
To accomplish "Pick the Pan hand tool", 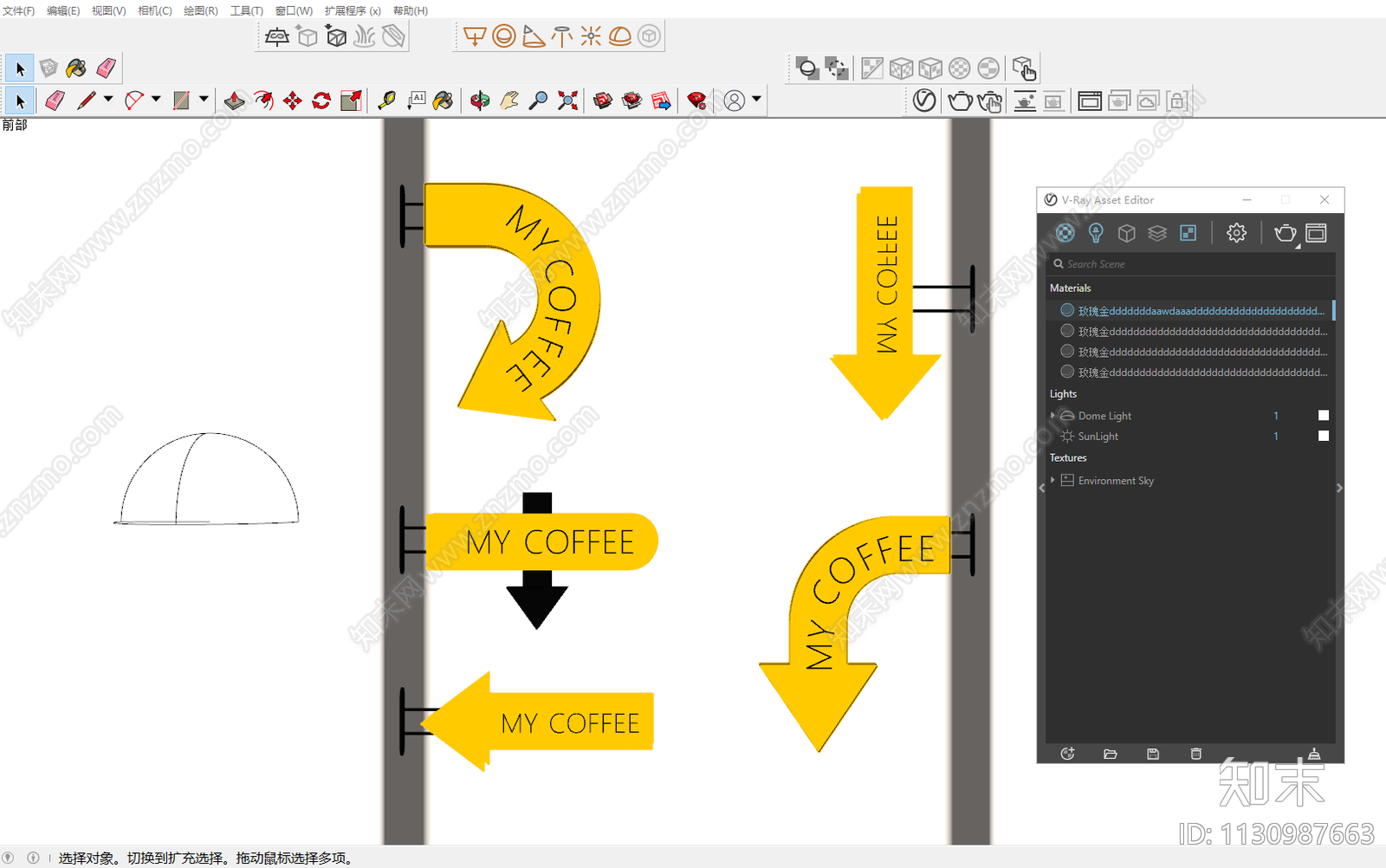I will [509, 100].
